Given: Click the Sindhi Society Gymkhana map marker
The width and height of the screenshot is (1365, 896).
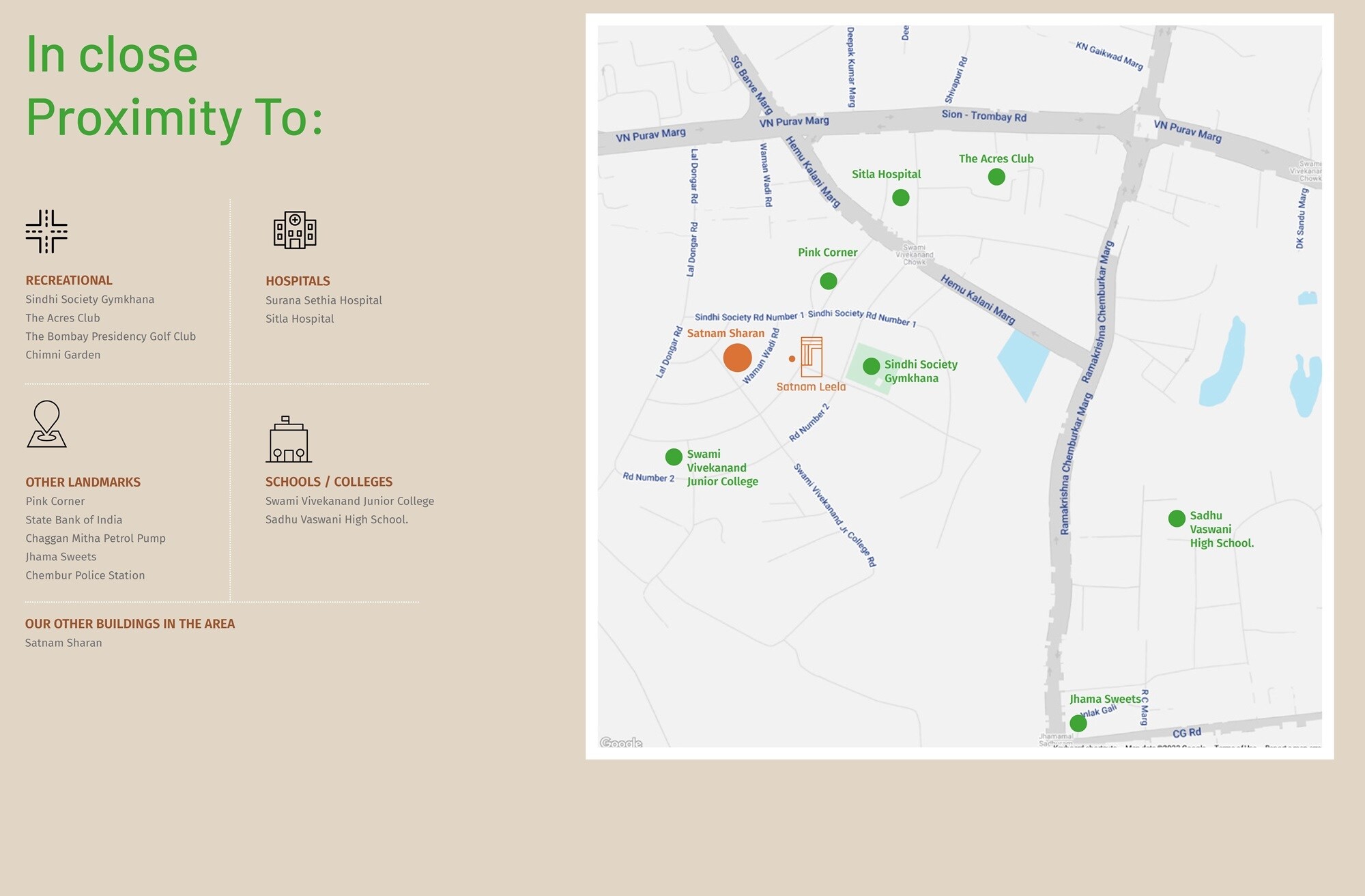Looking at the screenshot, I should tap(872, 366).
